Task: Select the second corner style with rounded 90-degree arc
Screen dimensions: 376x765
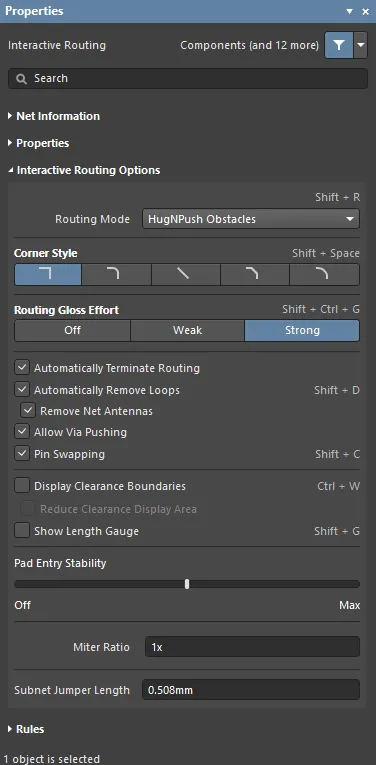Action: (117, 275)
